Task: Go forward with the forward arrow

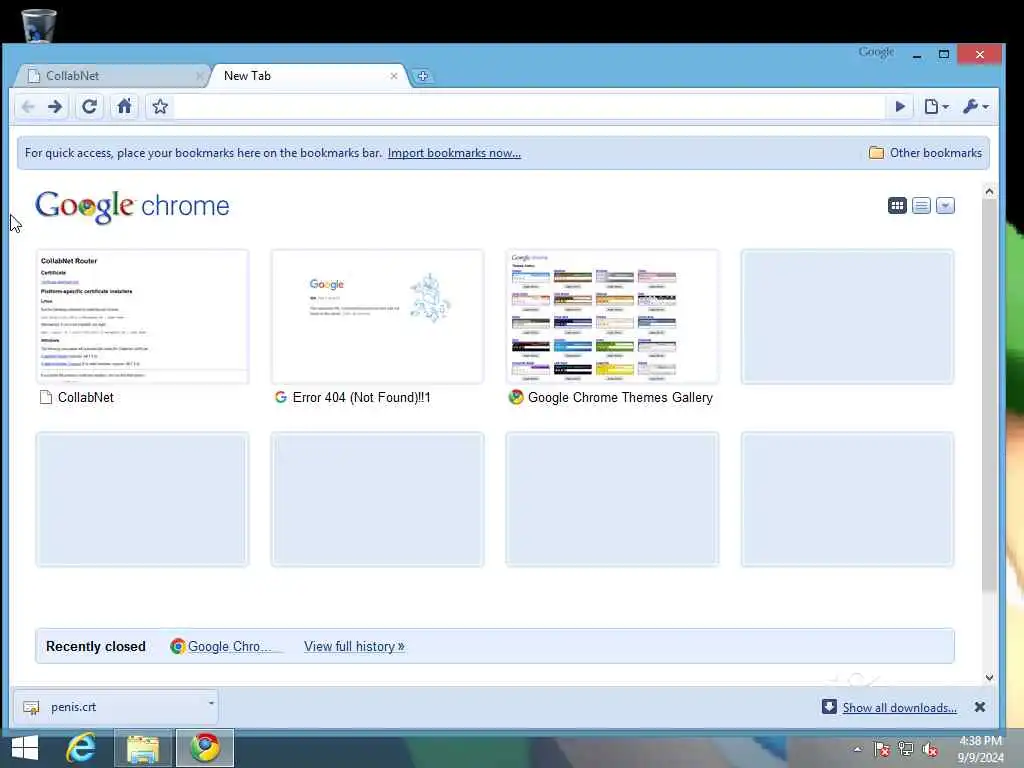Action: click(55, 106)
